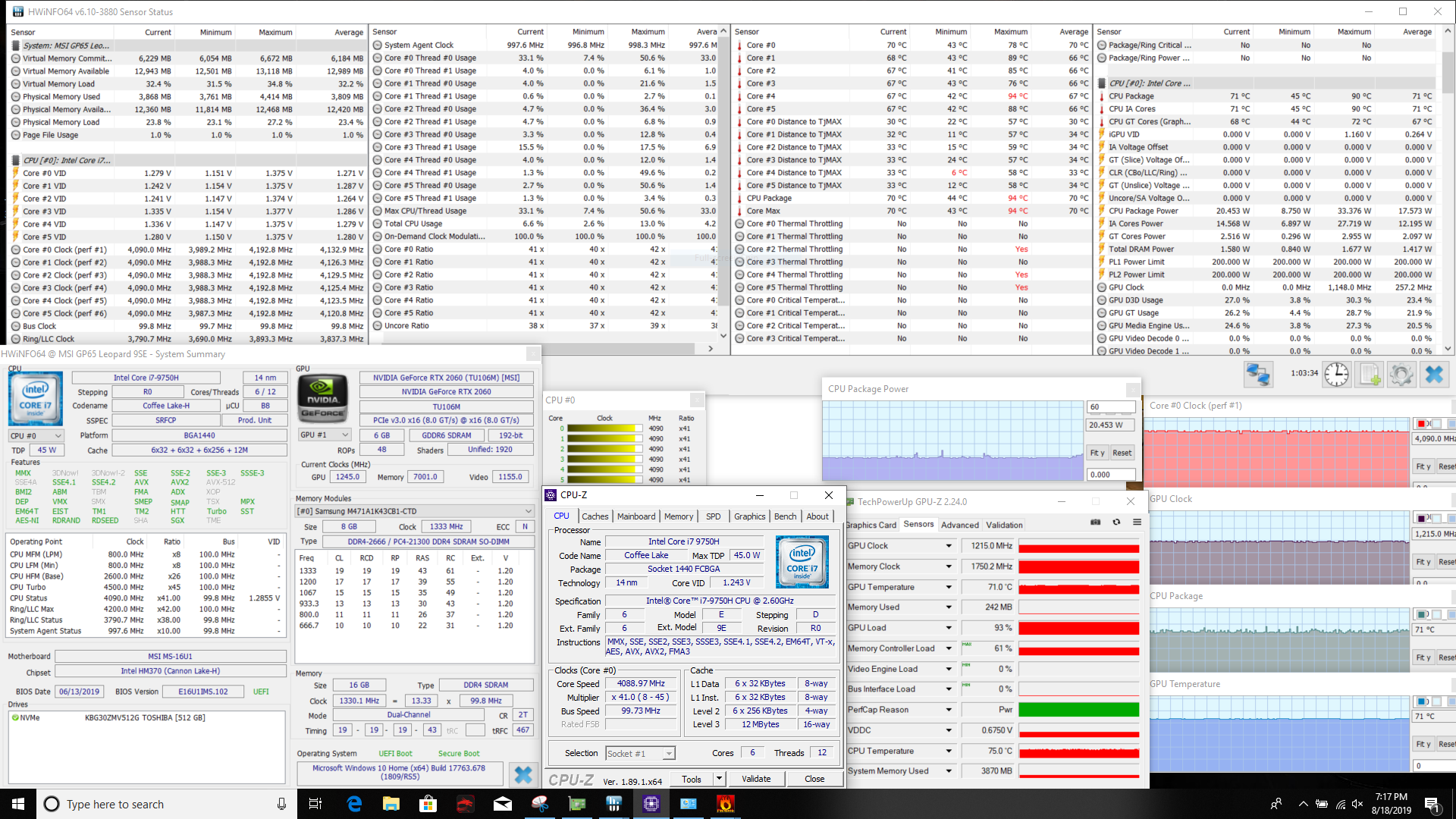Open Task View from taskbar

[315, 804]
